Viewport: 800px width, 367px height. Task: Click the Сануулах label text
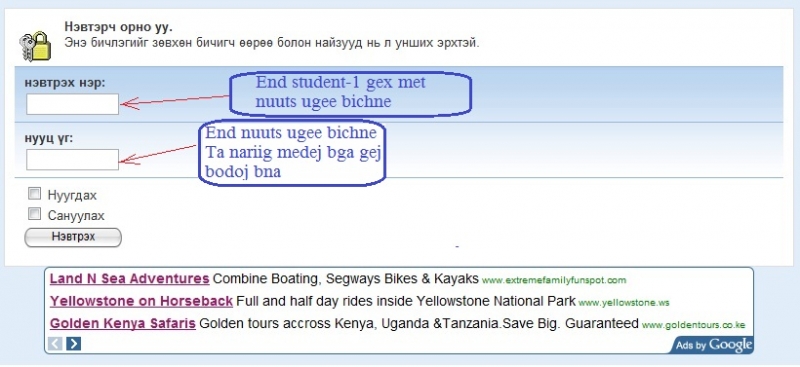(76, 215)
